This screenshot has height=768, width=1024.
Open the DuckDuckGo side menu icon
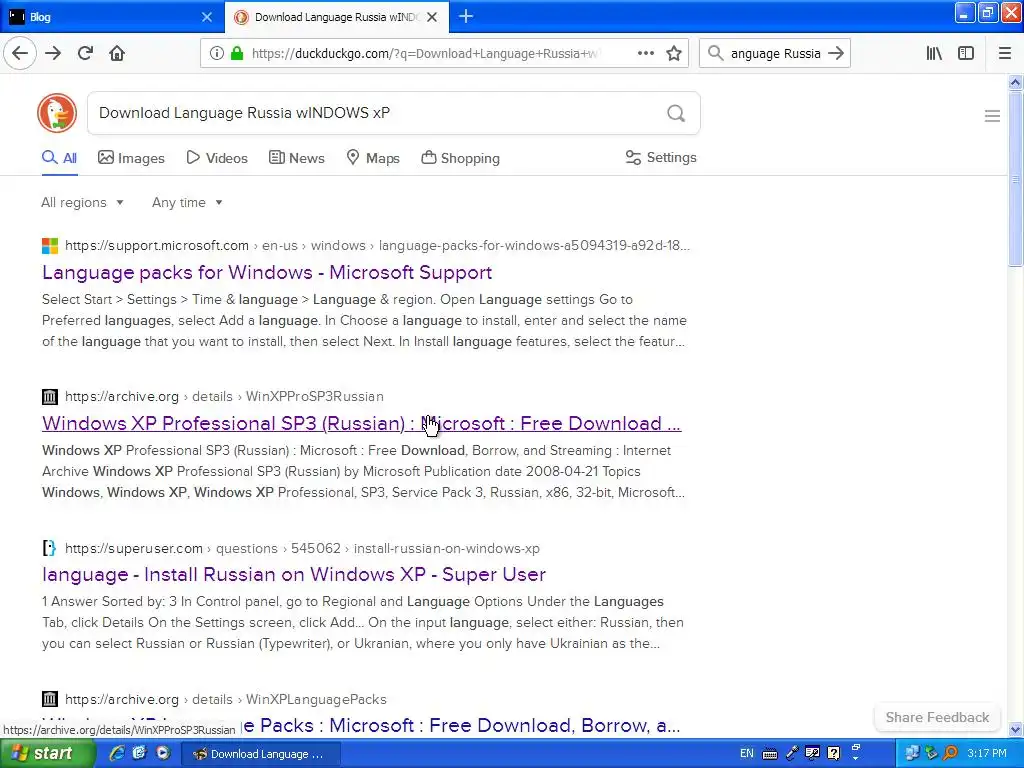[992, 116]
